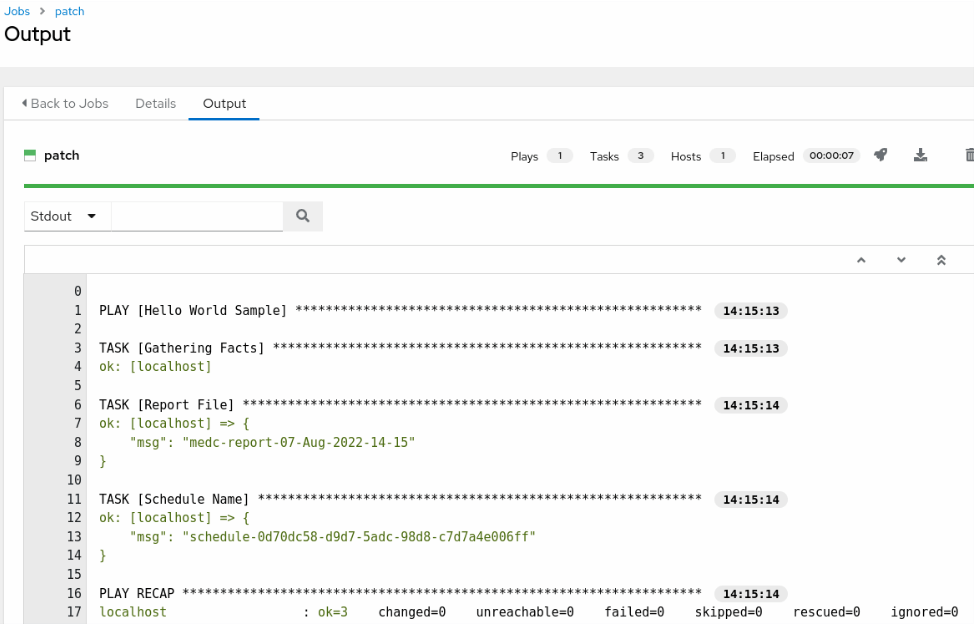Click the magnifier search button

[x=303, y=216]
